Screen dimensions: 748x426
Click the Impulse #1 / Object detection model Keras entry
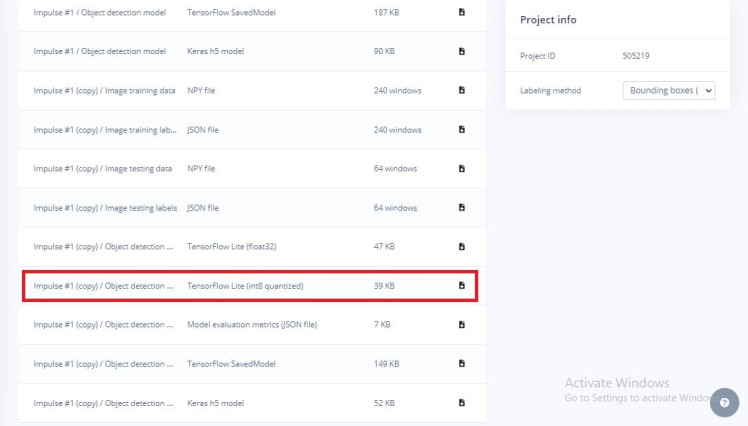tap(100, 51)
